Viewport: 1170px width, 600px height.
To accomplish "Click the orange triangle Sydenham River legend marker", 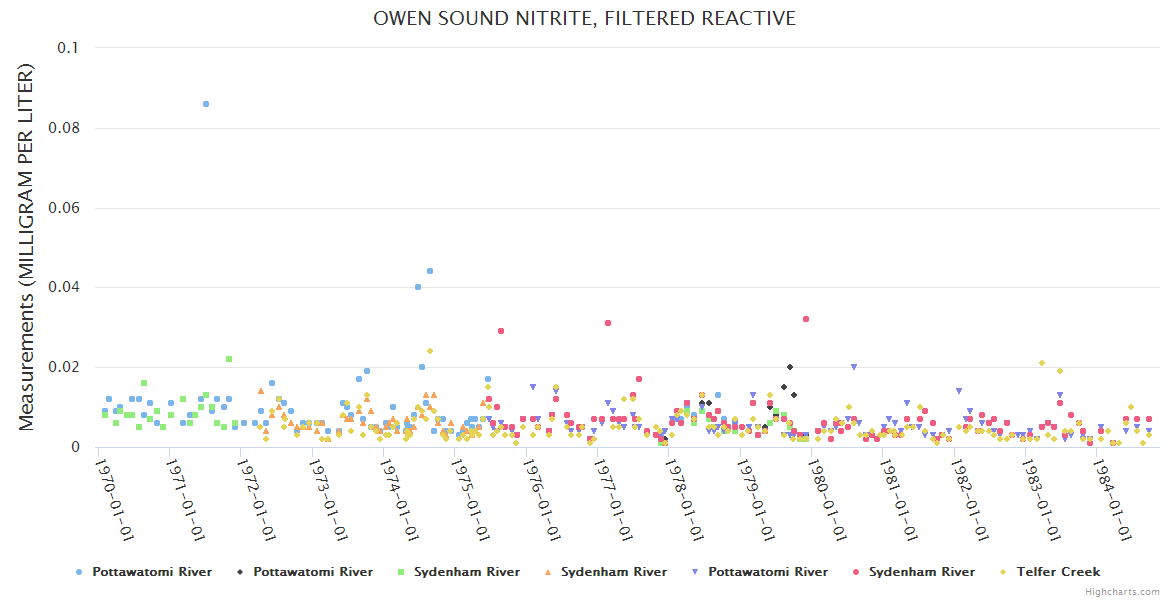I will coord(548,572).
